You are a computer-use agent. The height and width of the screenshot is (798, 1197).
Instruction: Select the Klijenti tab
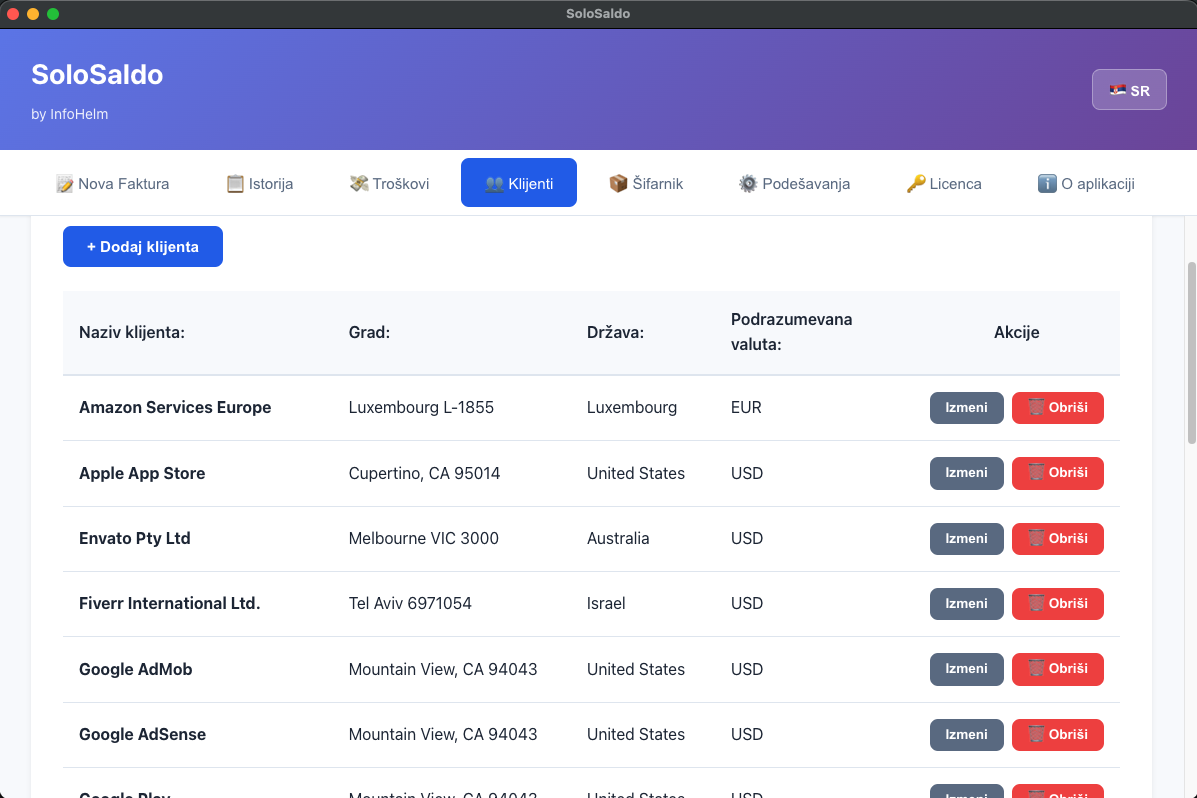coord(518,183)
